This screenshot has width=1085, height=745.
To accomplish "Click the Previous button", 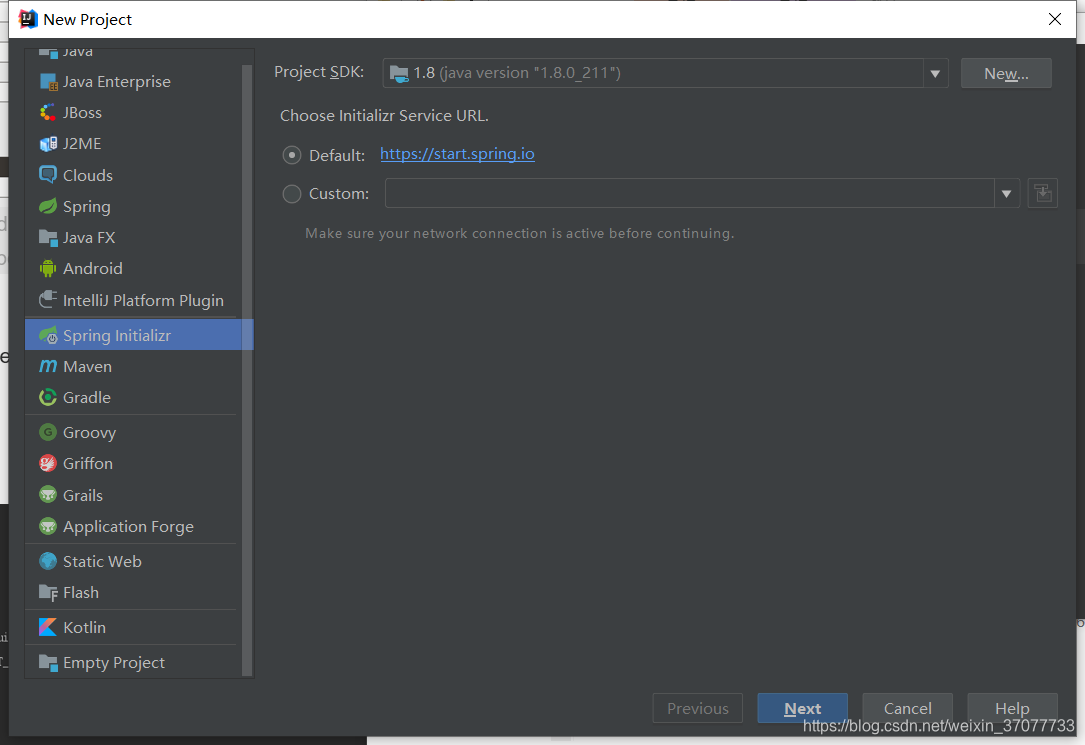I will point(698,708).
